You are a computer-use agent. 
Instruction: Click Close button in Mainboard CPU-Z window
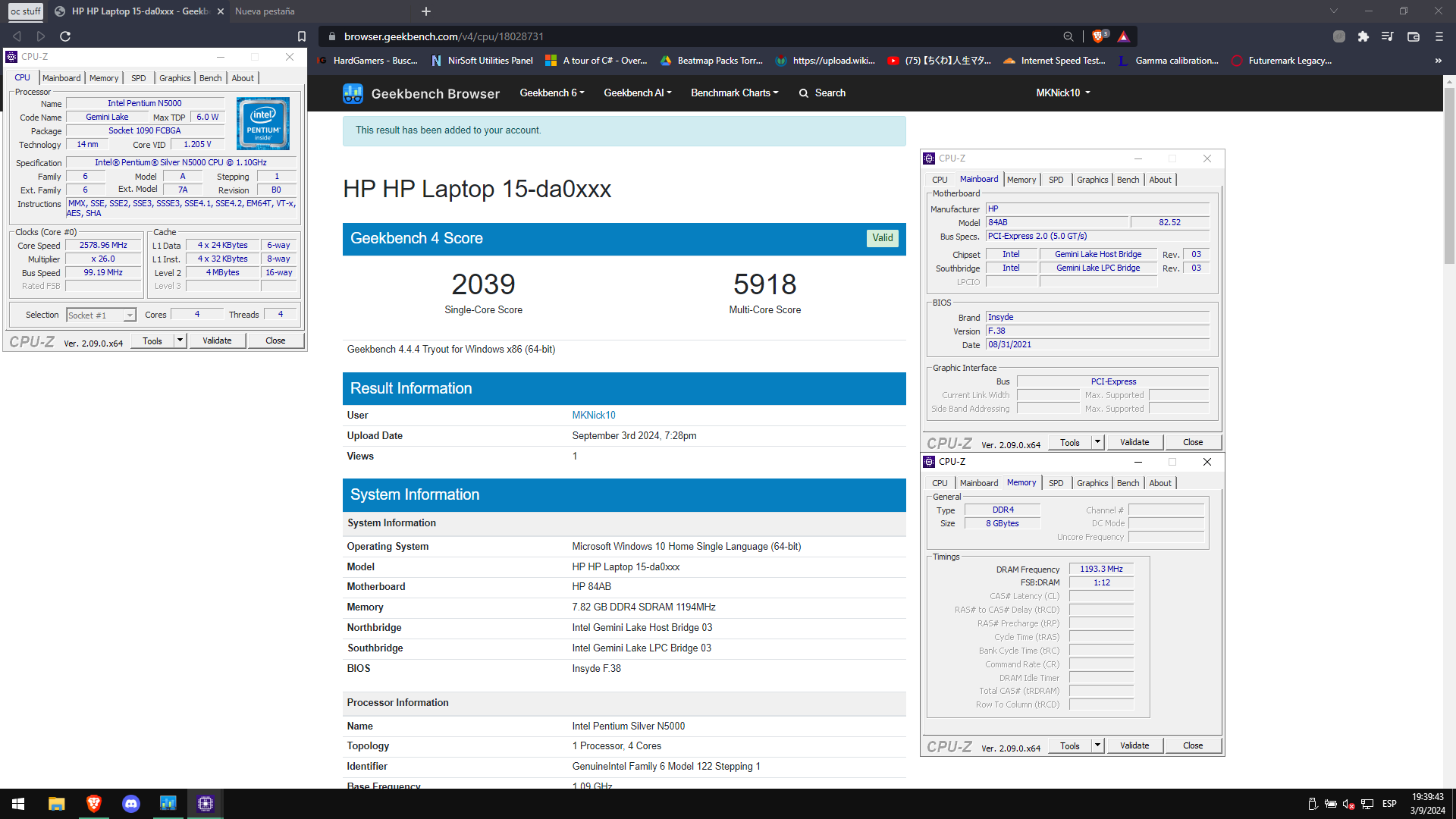click(1193, 442)
